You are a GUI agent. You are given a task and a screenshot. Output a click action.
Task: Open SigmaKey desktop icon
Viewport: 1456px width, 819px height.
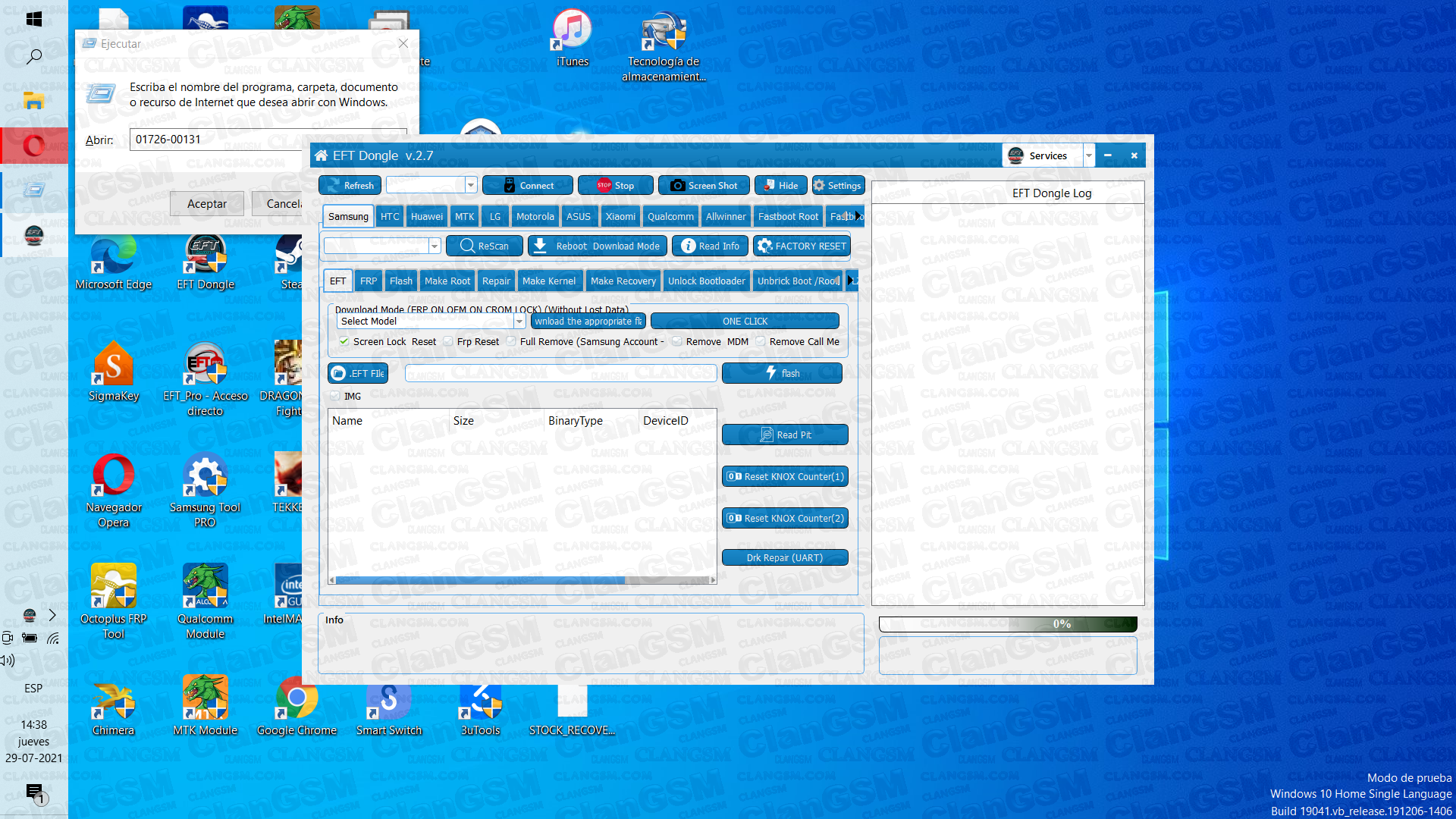(114, 372)
